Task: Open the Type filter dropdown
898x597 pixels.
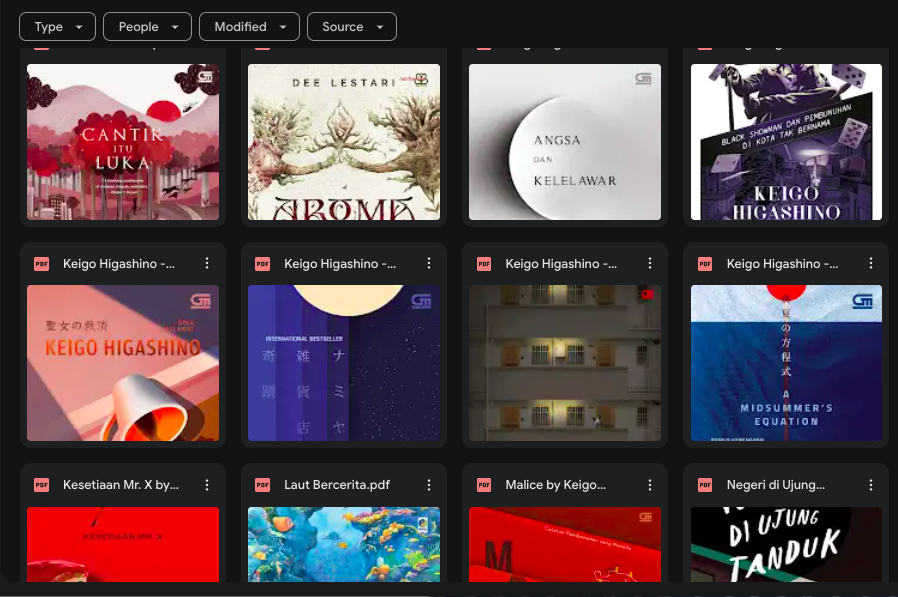Action: (57, 27)
